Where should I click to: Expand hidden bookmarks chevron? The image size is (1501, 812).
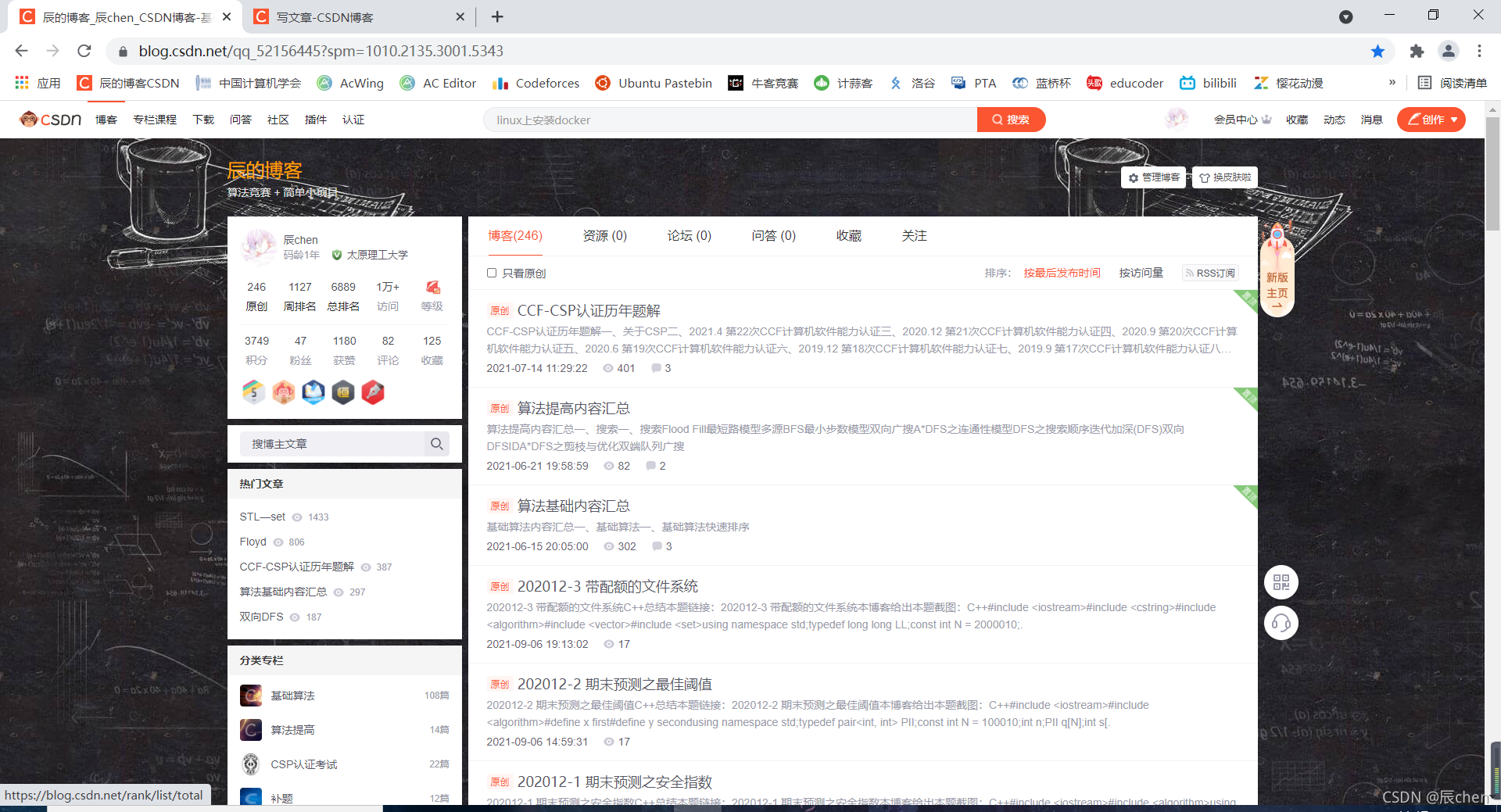click(x=1392, y=83)
